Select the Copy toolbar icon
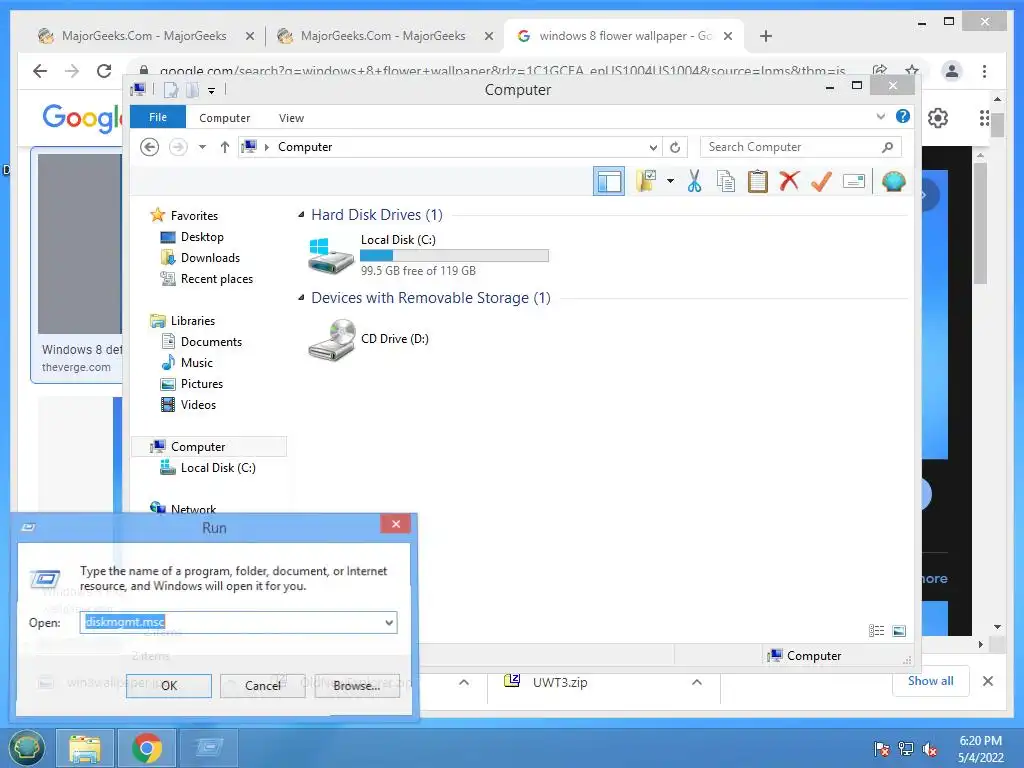Screen dimensions: 1024x768 (x=726, y=181)
